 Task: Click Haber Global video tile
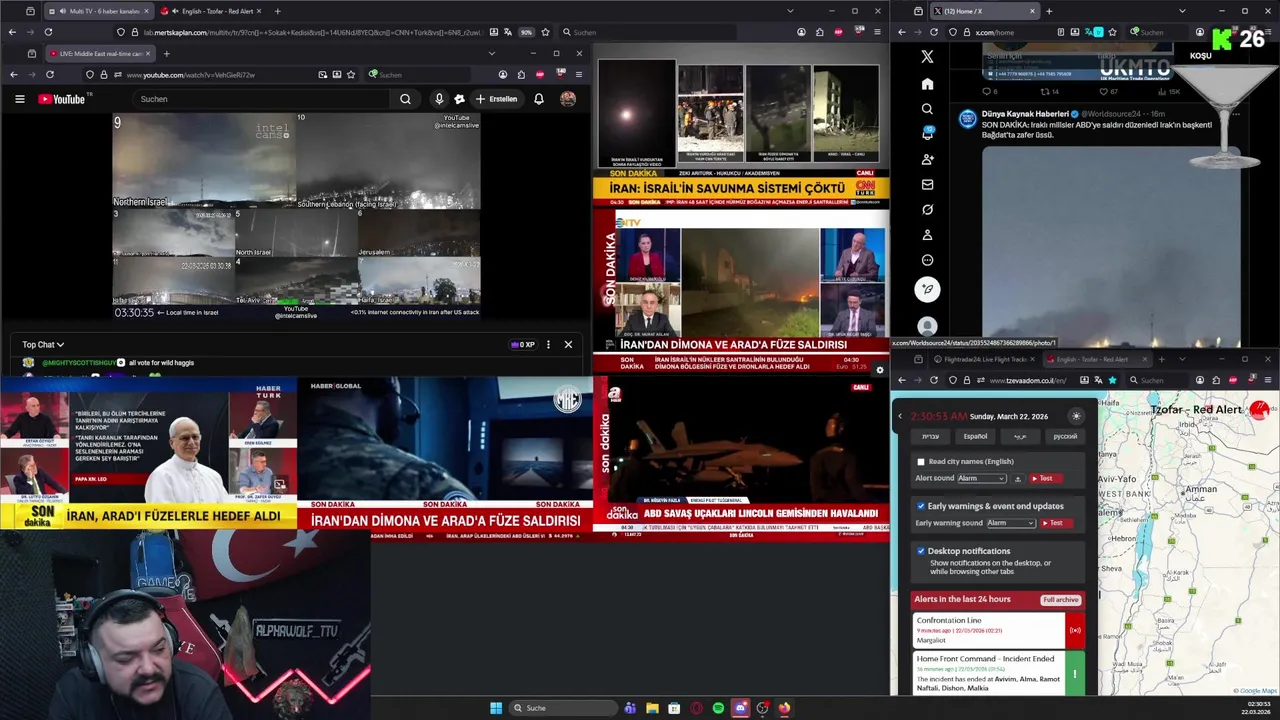pos(445,458)
